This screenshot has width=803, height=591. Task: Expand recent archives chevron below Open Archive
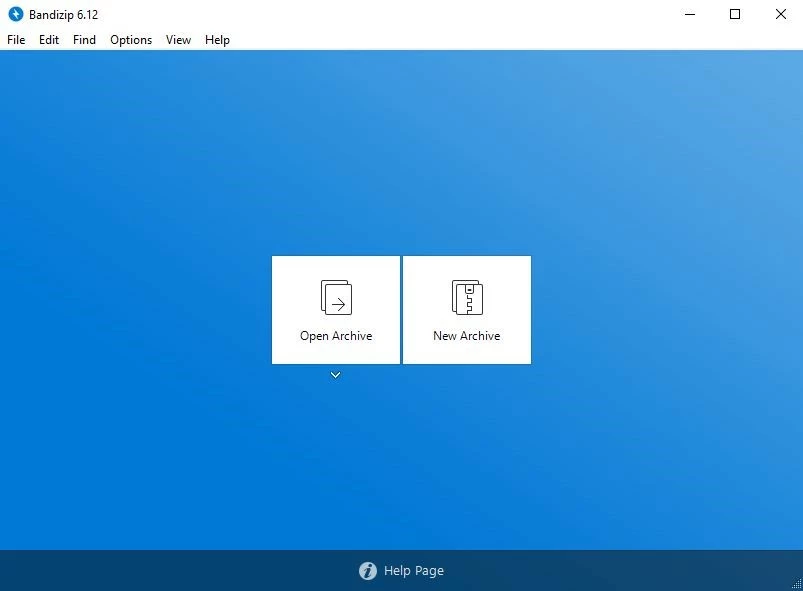pyautogui.click(x=335, y=375)
